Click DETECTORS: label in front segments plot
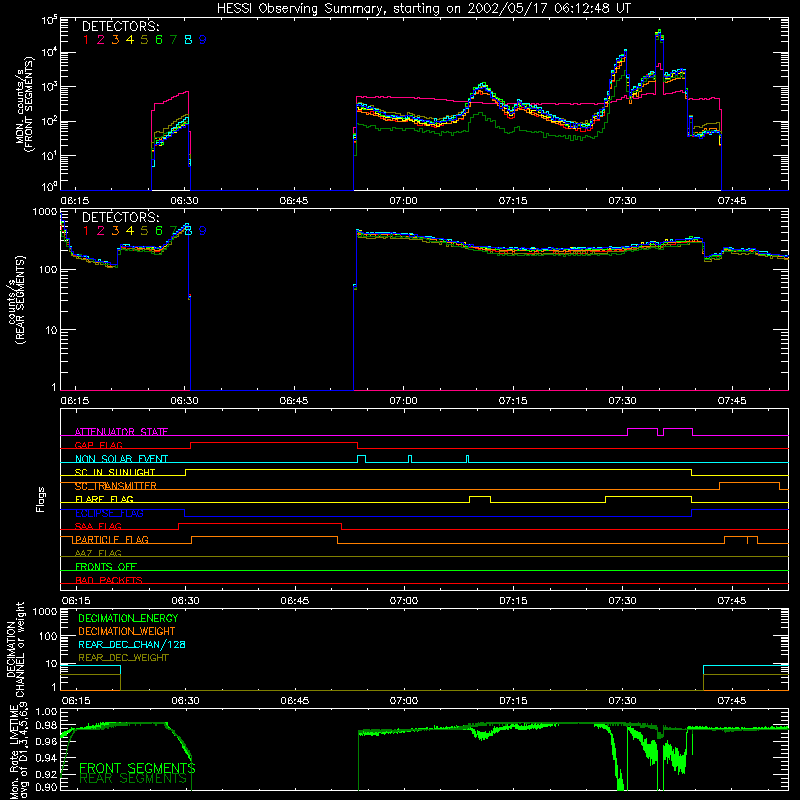Screen dimensions: 800x800 [120, 26]
